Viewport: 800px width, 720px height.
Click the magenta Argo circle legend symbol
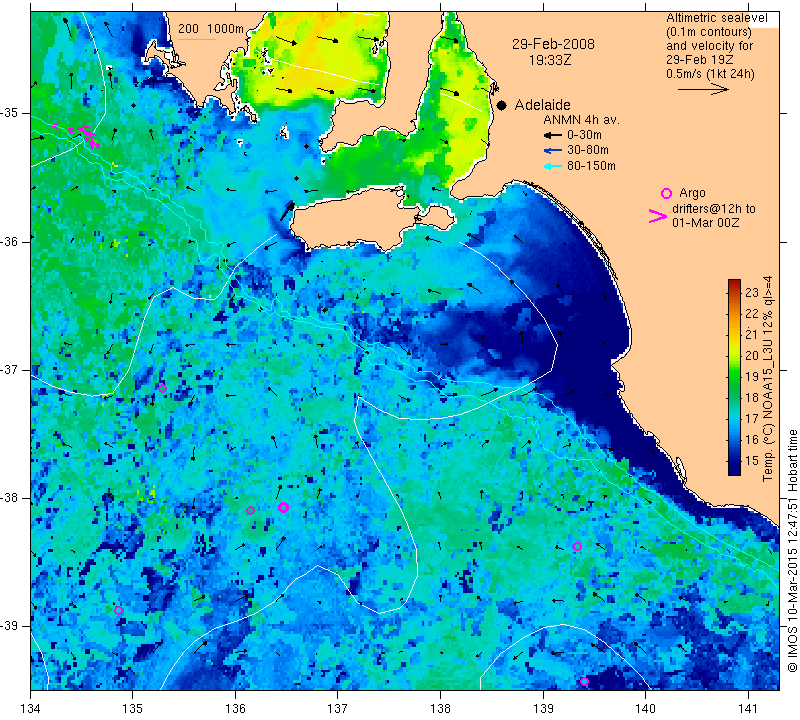click(x=666, y=193)
